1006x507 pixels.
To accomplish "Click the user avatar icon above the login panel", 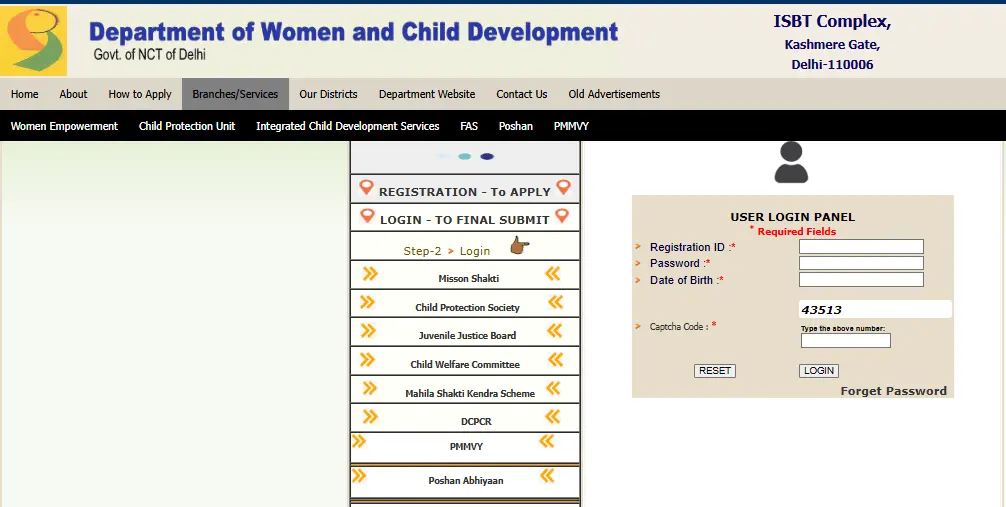I will (791, 162).
